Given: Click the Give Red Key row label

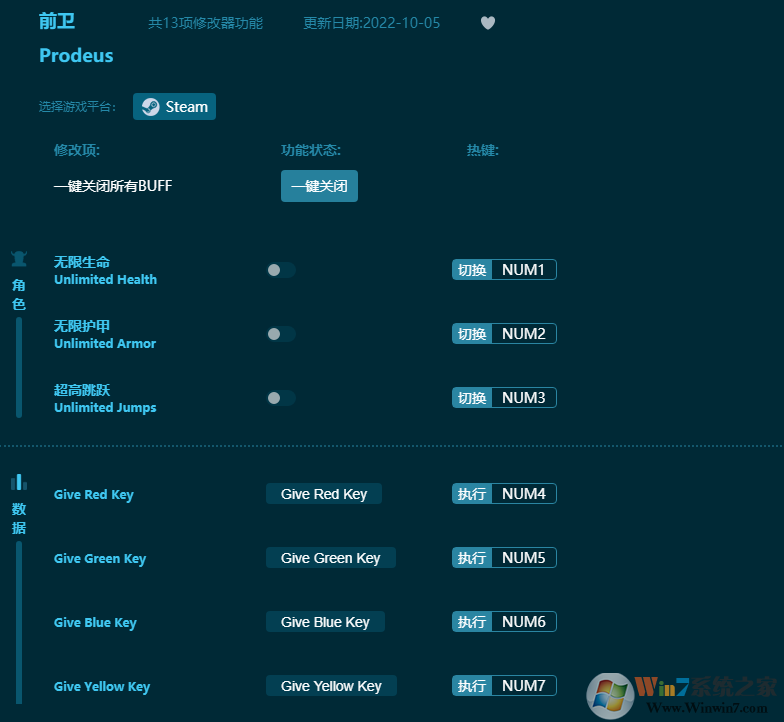Looking at the screenshot, I should (94, 494).
